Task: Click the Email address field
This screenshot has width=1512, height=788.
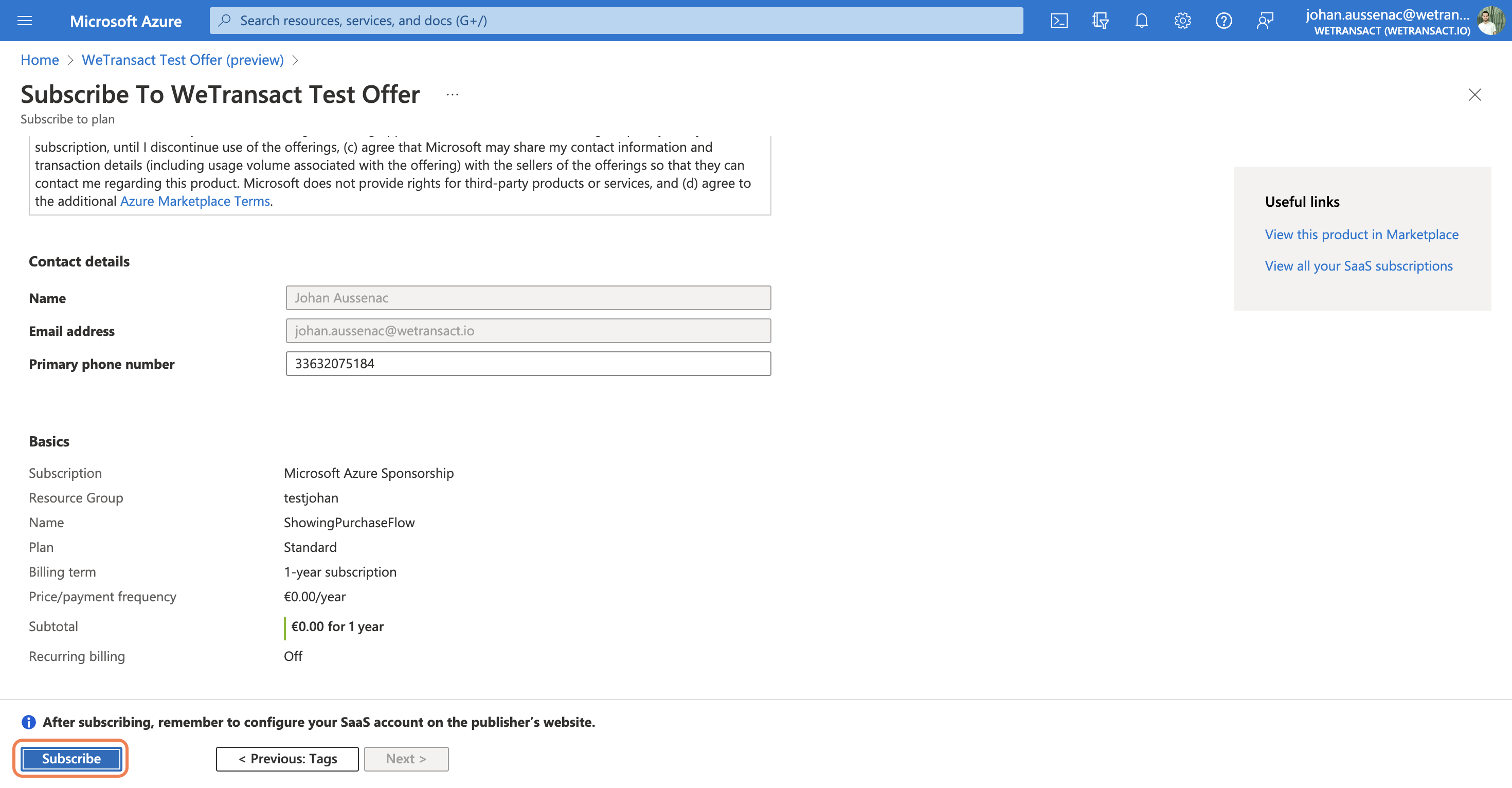Action: click(528, 331)
